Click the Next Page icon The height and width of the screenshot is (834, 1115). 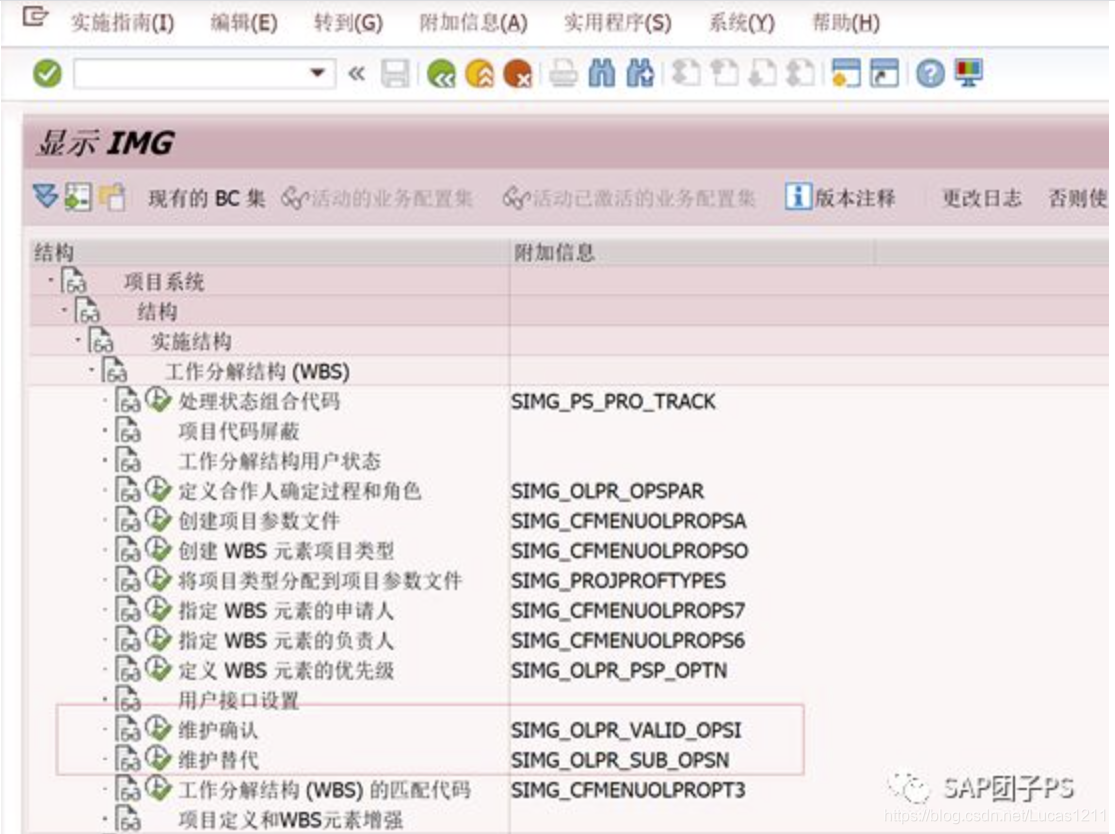(x=763, y=73)
